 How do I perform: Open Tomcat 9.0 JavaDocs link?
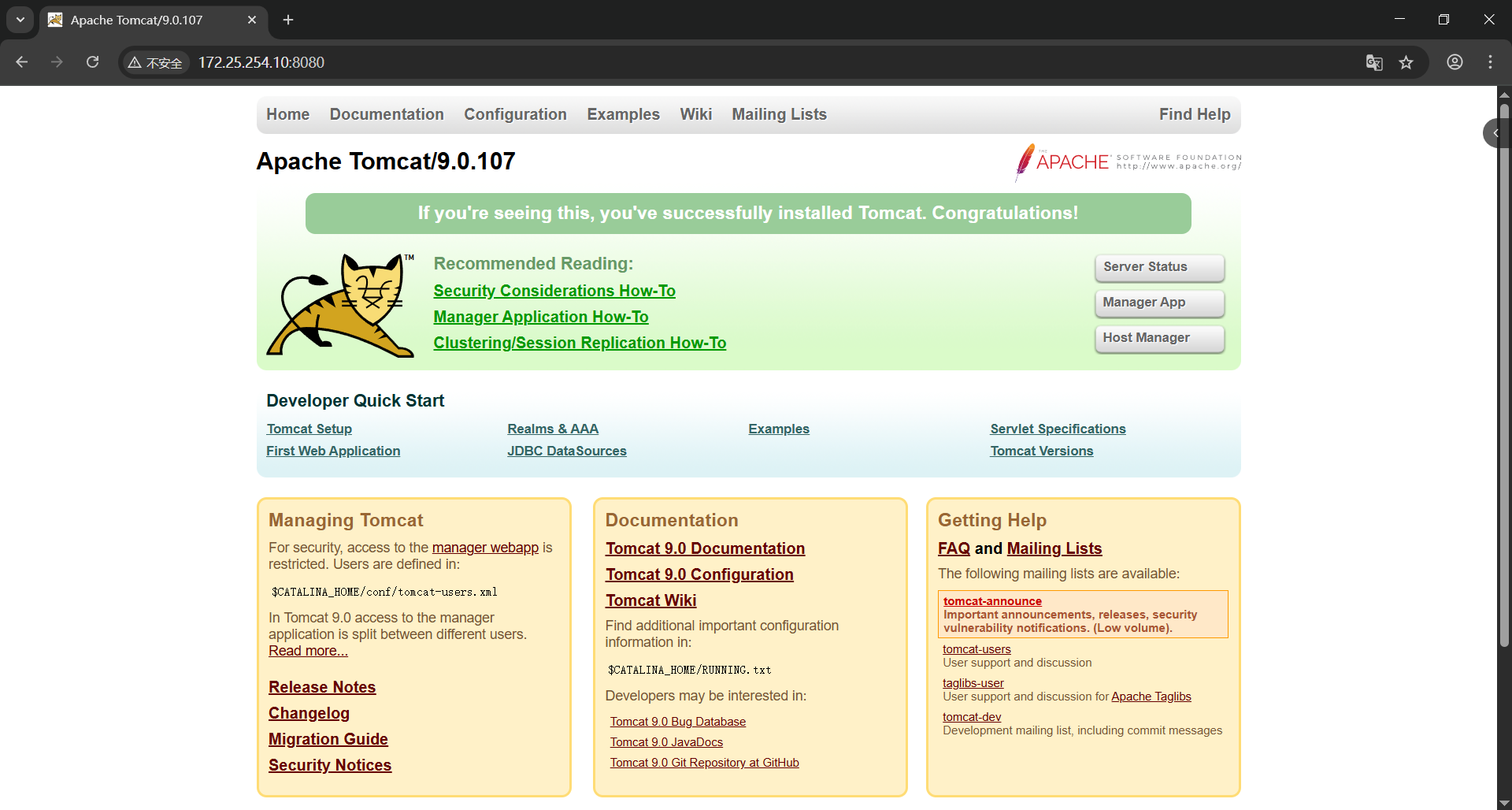666,742
